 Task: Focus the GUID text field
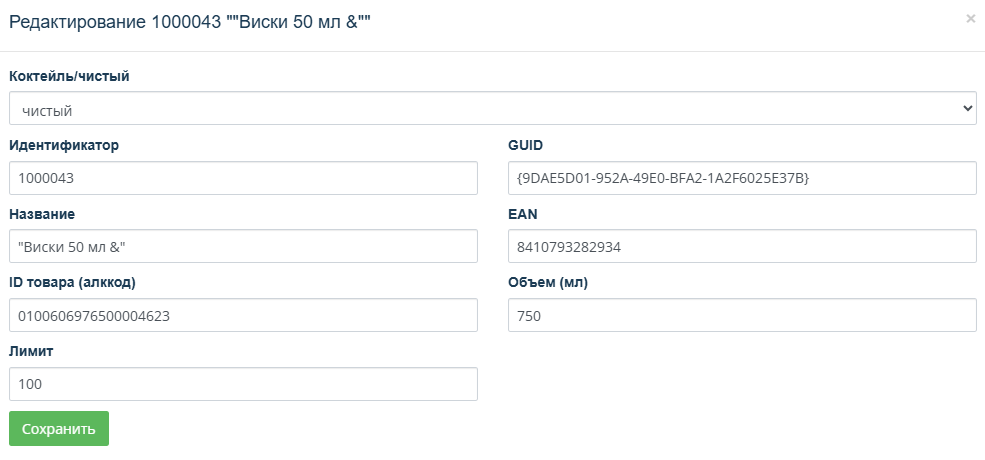741,179
